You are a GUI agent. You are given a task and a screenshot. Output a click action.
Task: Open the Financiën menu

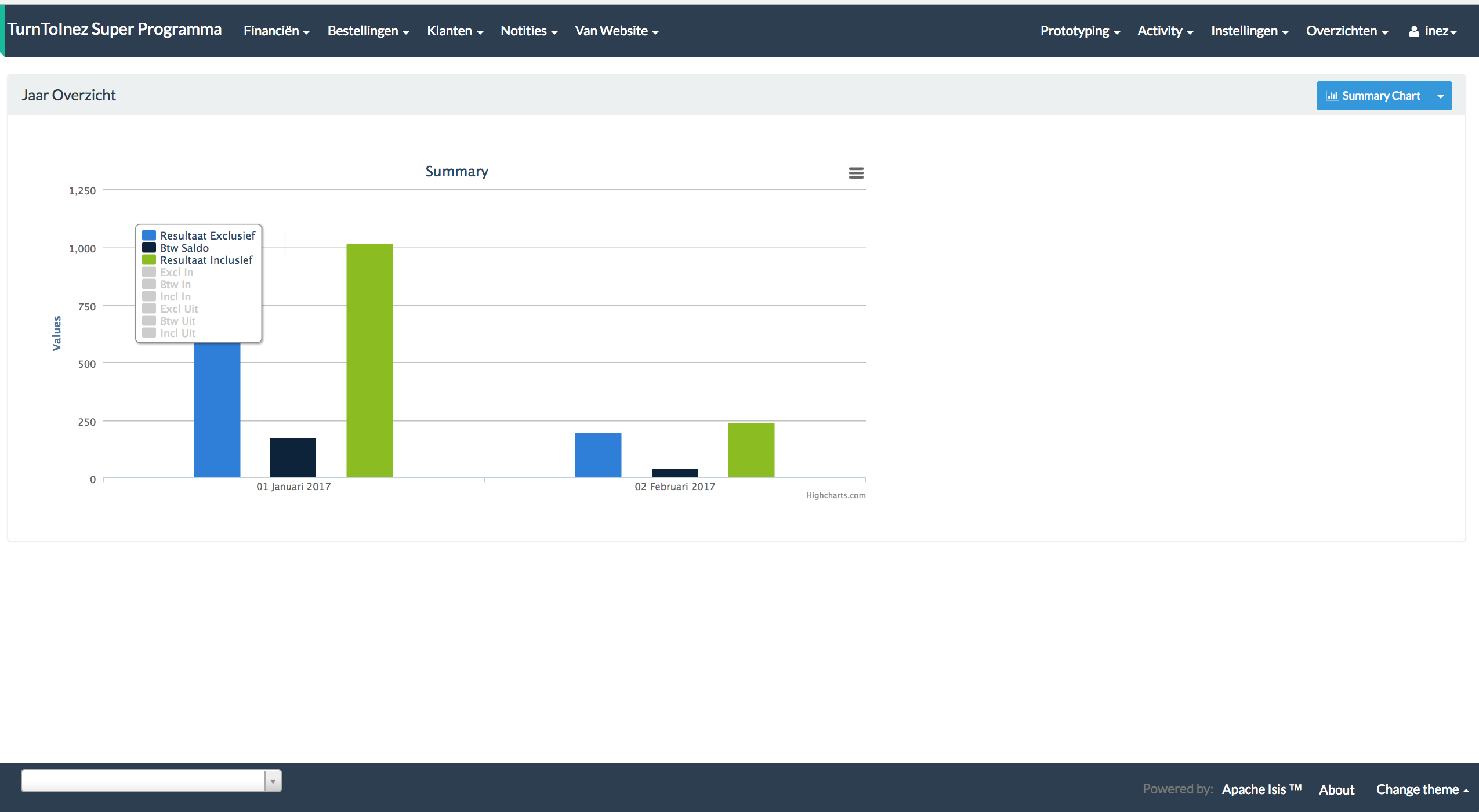point(276,31)
